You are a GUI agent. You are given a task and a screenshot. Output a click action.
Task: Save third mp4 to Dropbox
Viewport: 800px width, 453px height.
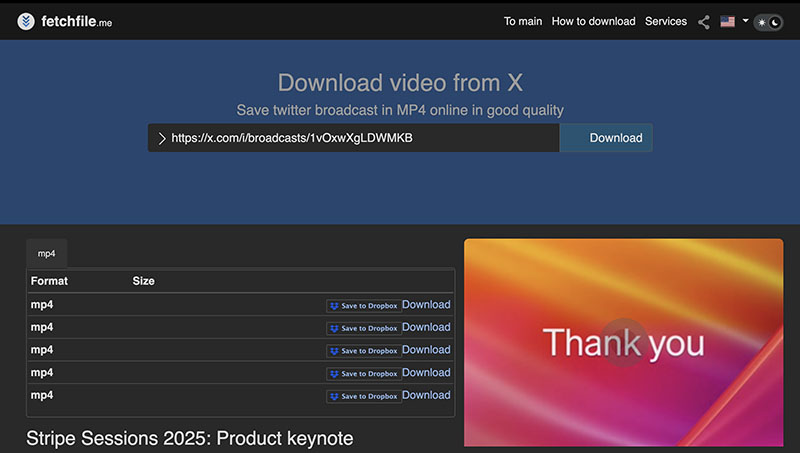pyautogui.click(x=364, y=351)
